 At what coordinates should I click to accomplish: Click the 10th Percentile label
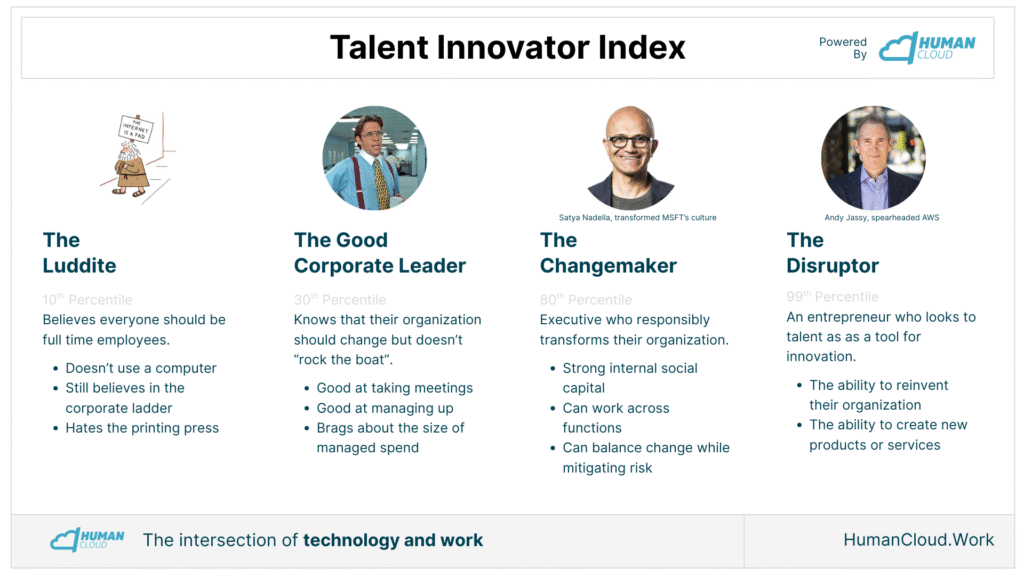(88, 299)
